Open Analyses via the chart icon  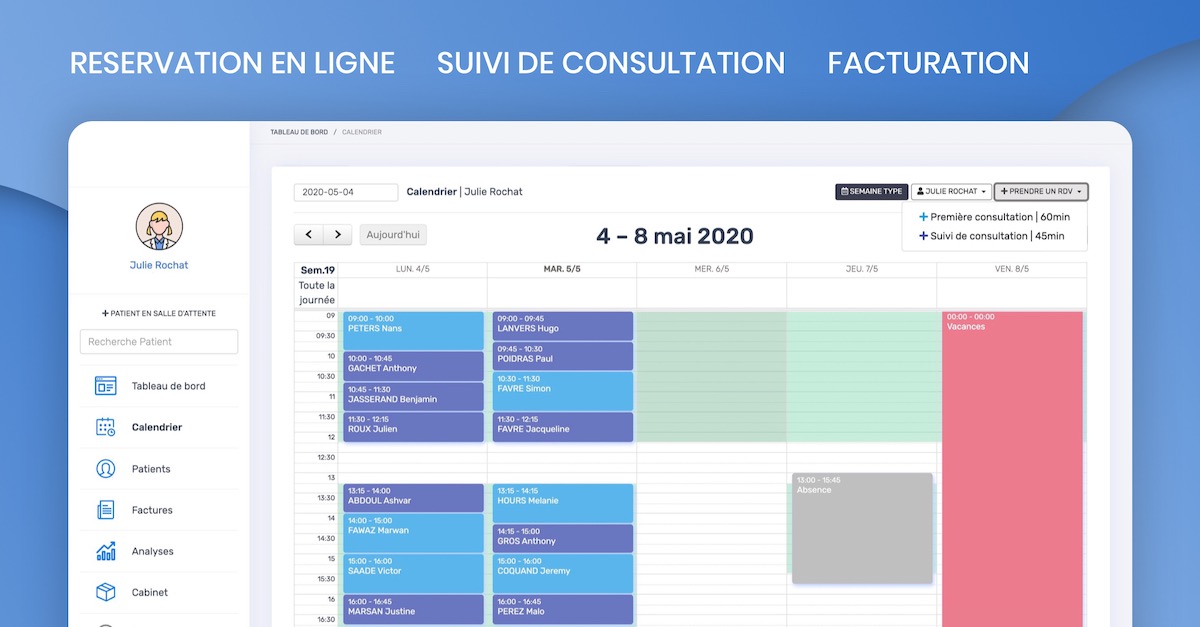[105, 551]
